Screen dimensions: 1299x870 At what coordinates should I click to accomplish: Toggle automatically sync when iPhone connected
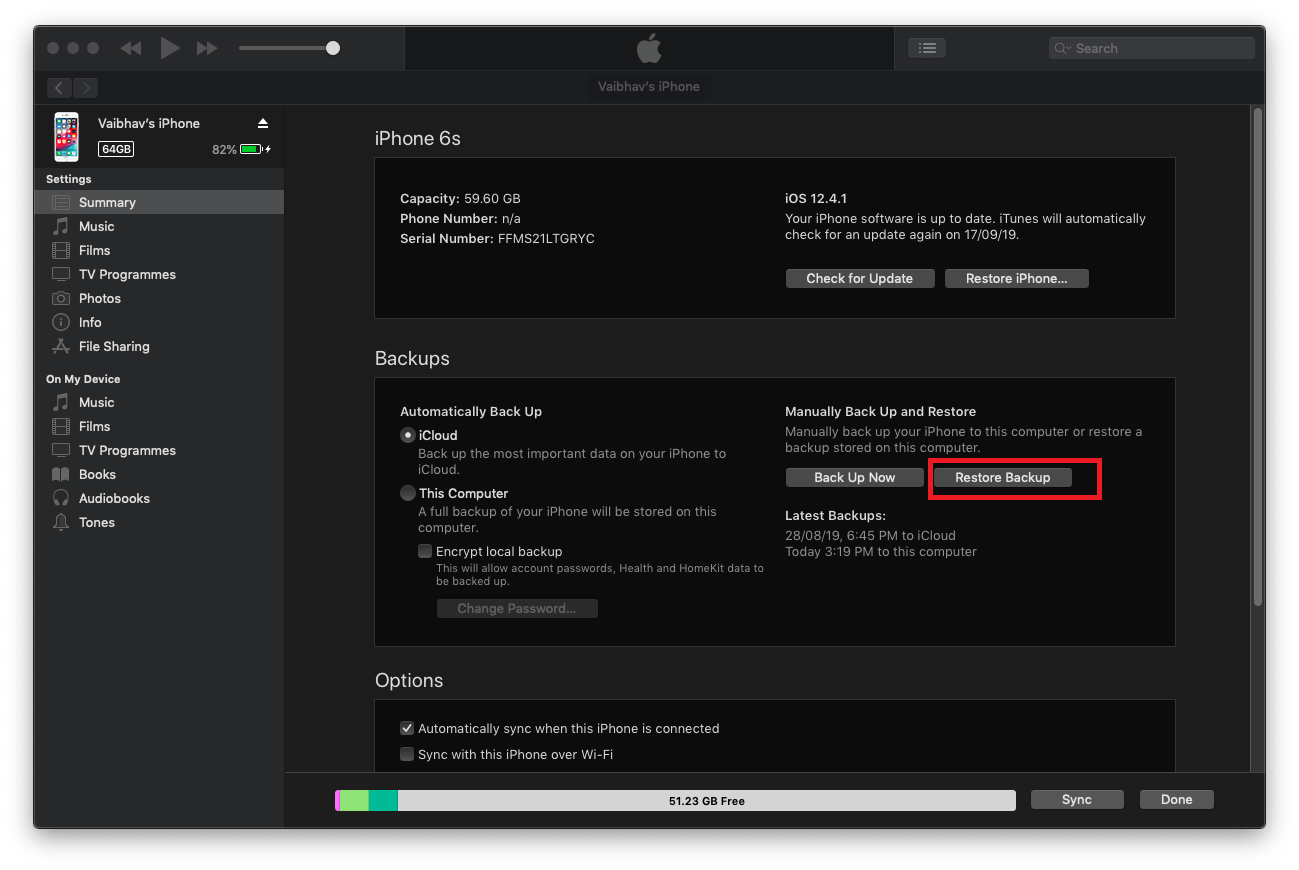407,728
